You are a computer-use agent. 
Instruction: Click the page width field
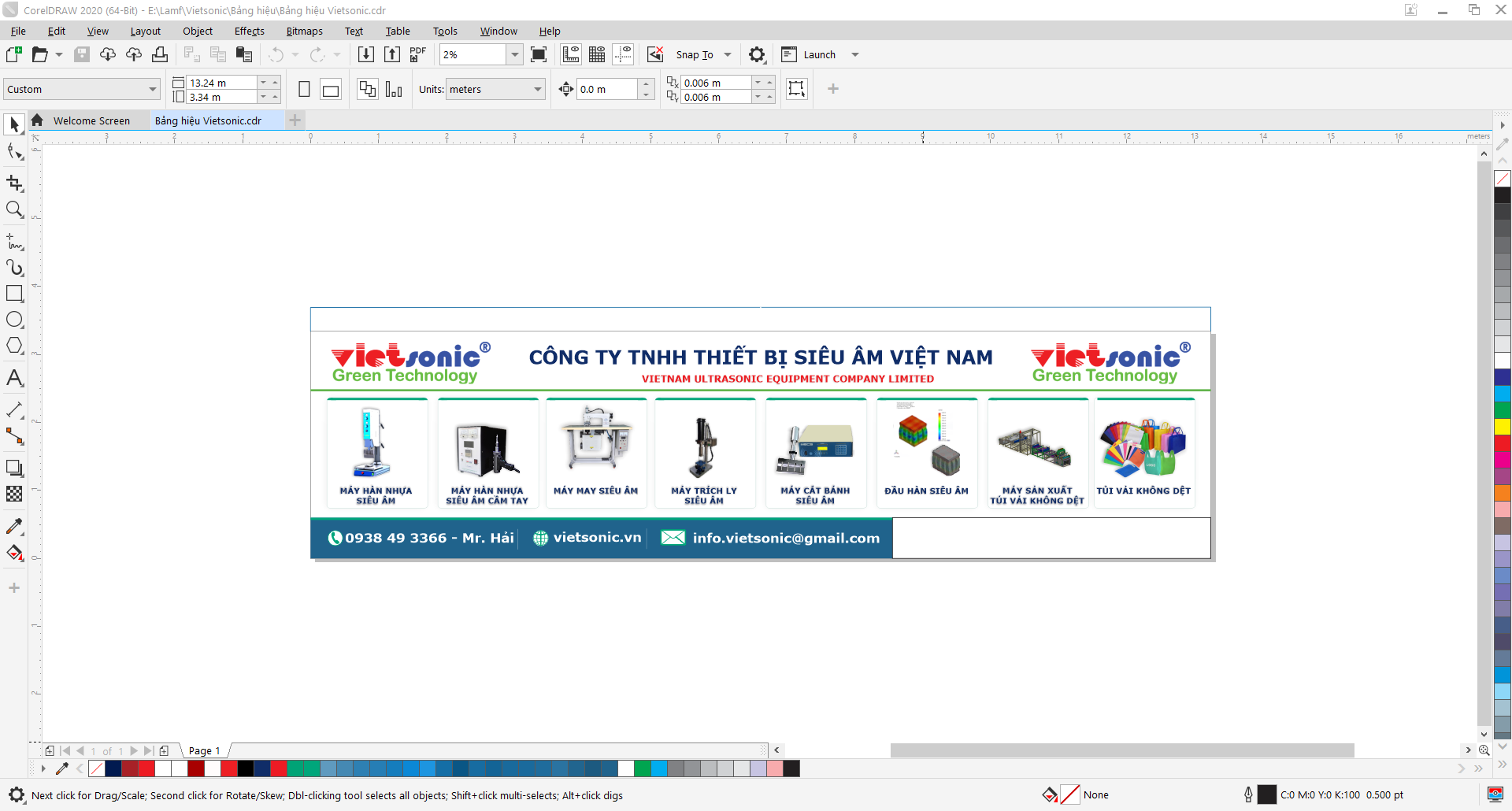[x=221, y=83]
